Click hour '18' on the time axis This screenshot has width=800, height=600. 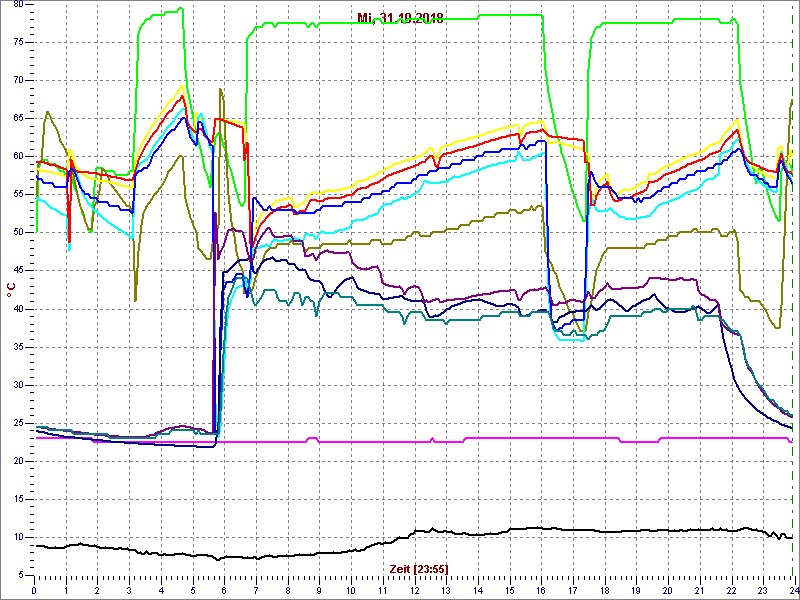pos(605,590)
